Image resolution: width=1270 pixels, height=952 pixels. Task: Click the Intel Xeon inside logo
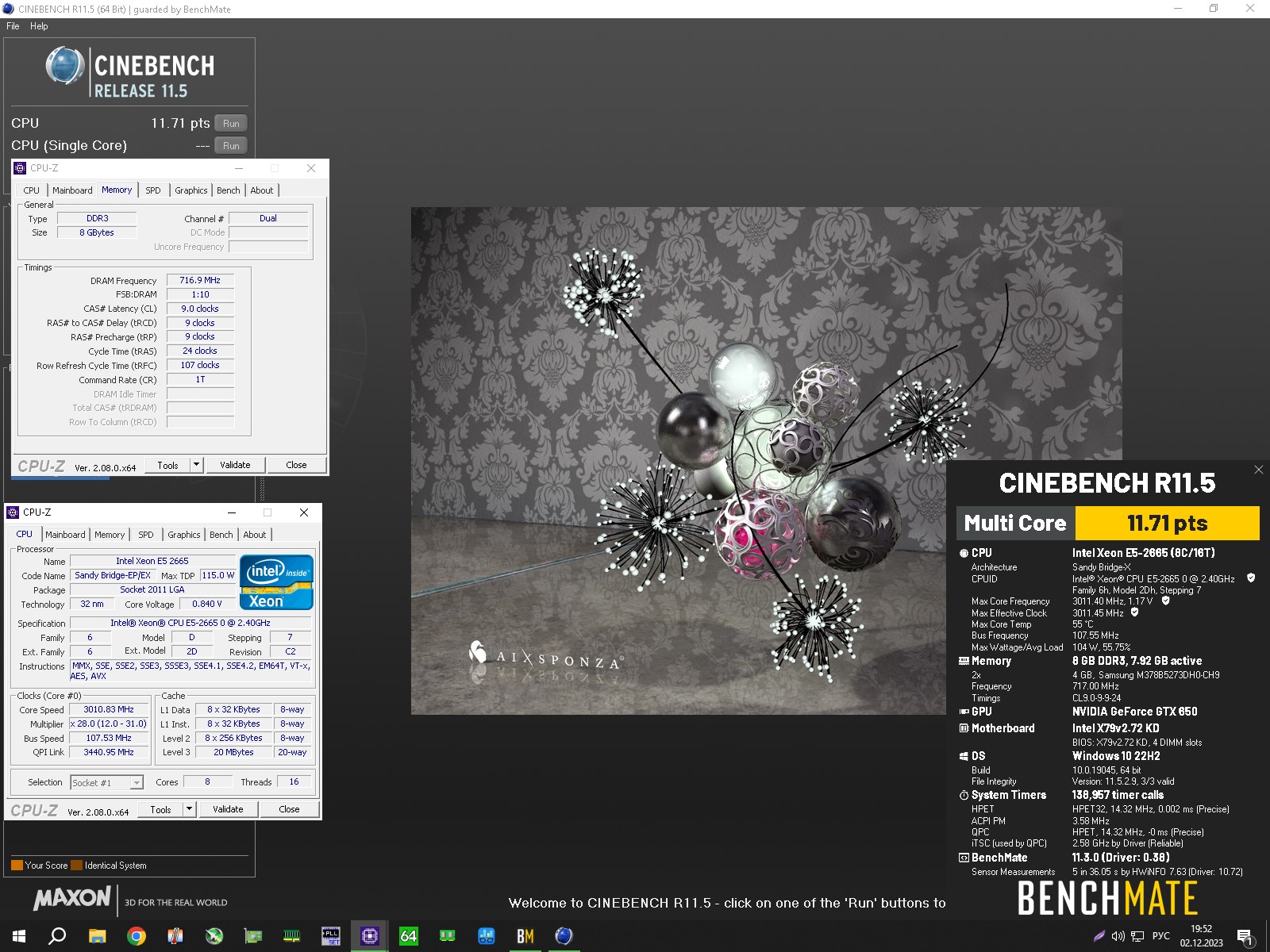pos(276,582)
